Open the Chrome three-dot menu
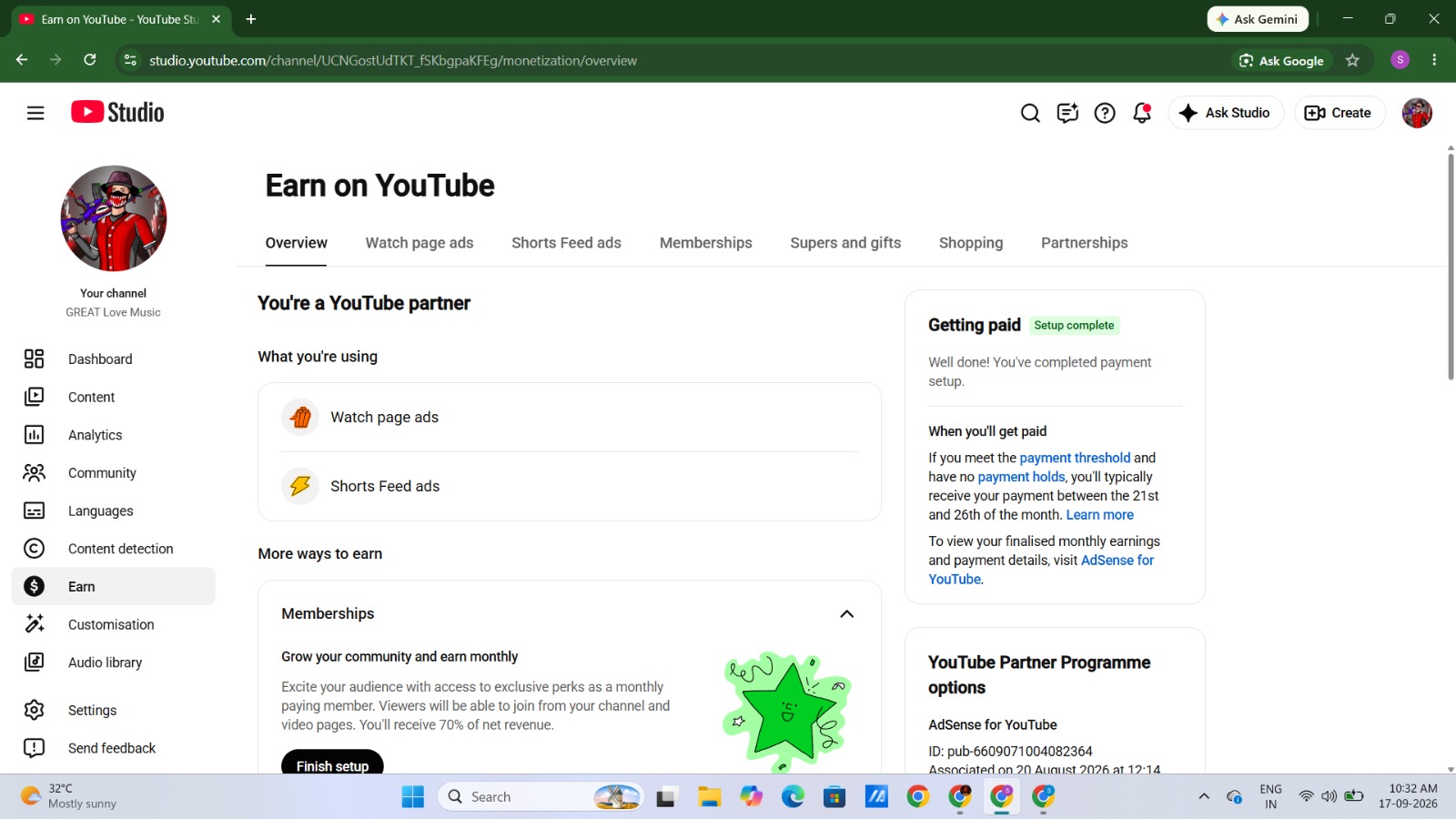1456x819 pixels. pyautogui.click(x=1434, y=60)
